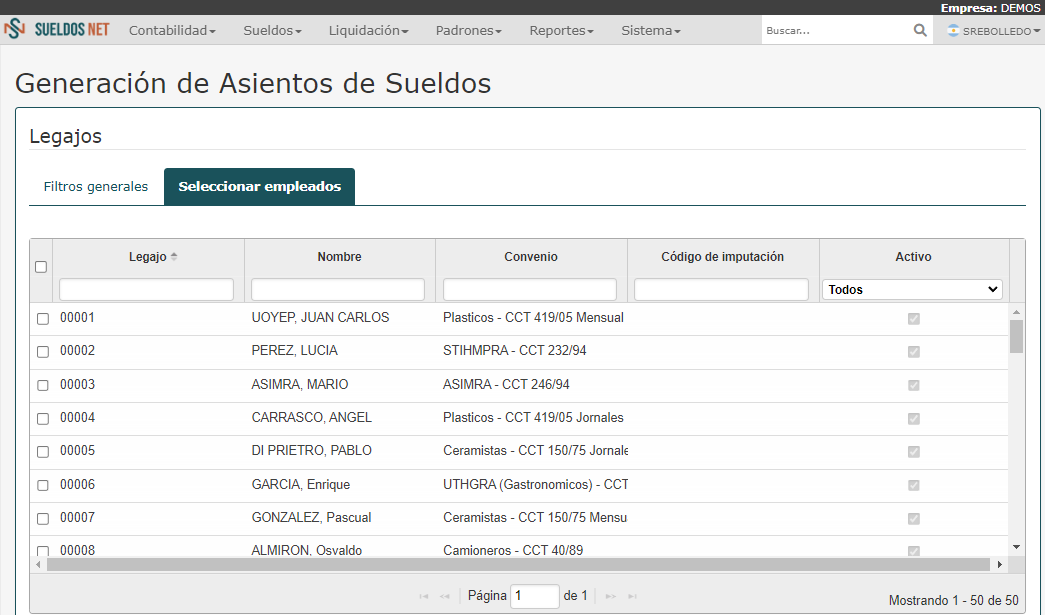Click the Código de imputación column header

(x=722, y=257)
